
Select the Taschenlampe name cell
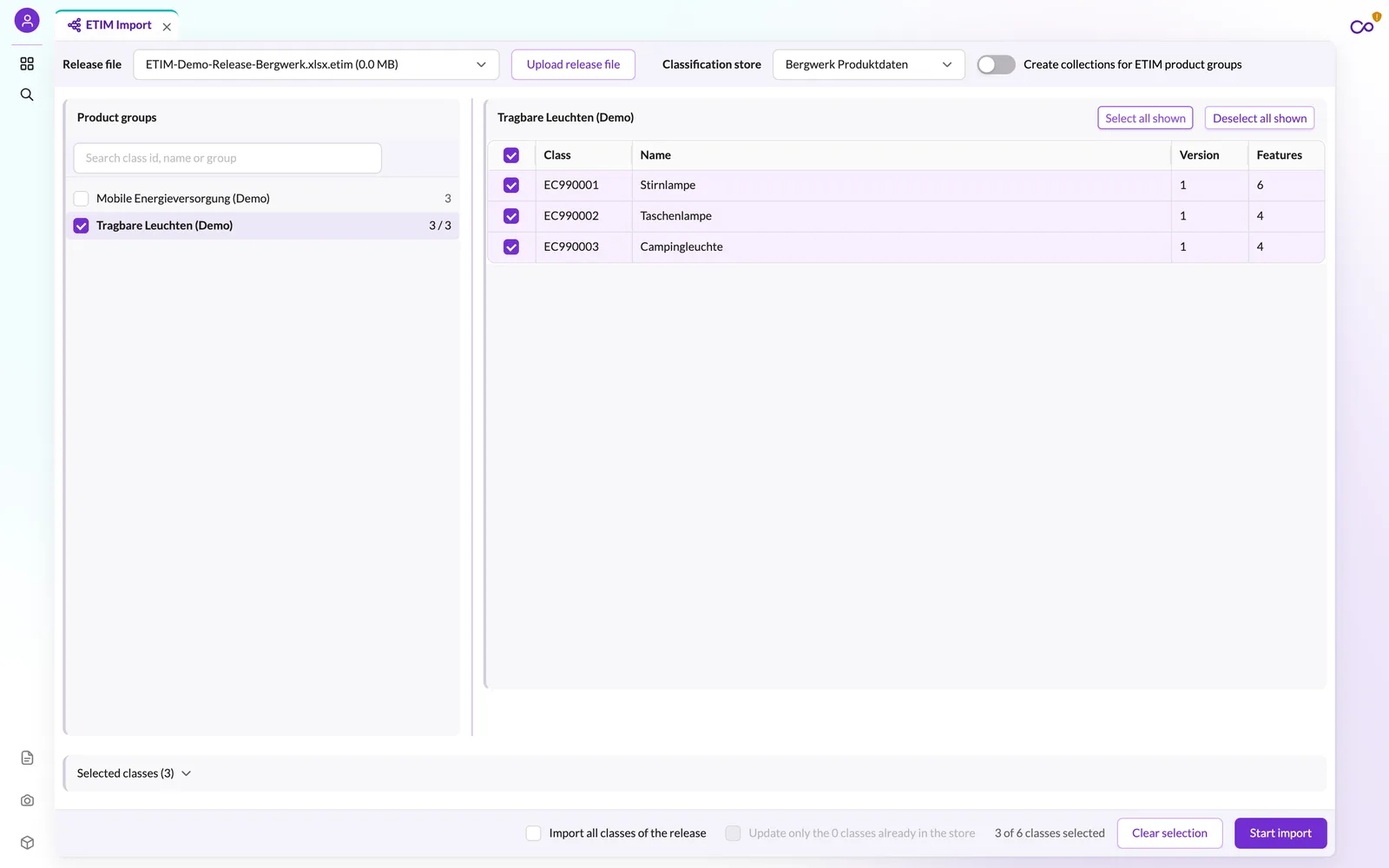click(x=901, y=216)
